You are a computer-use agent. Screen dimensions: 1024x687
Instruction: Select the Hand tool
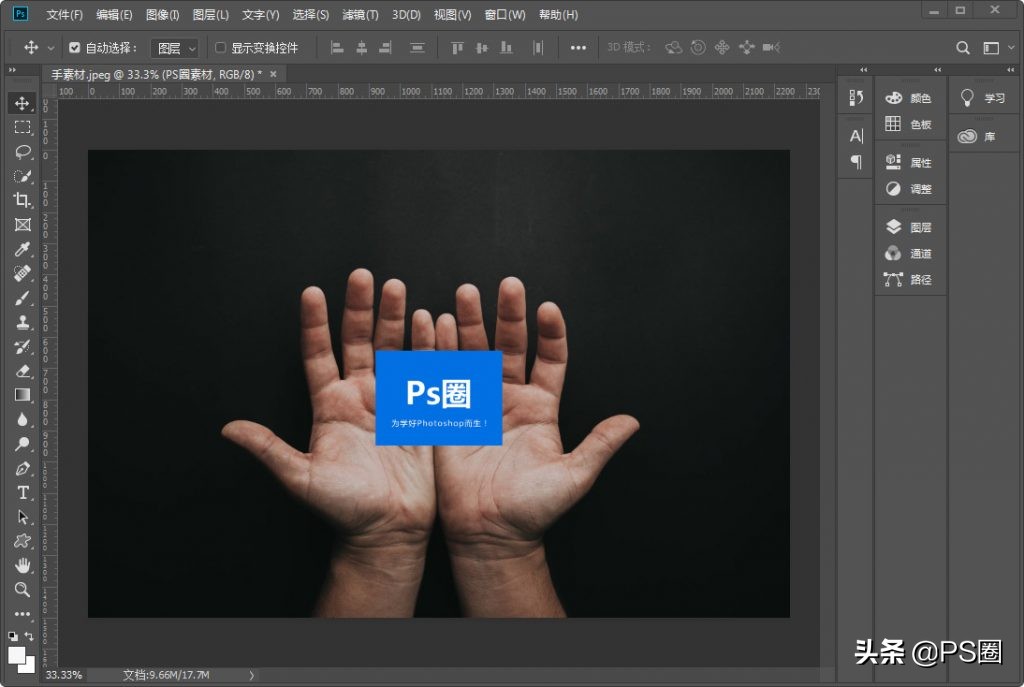click(22, 566)
